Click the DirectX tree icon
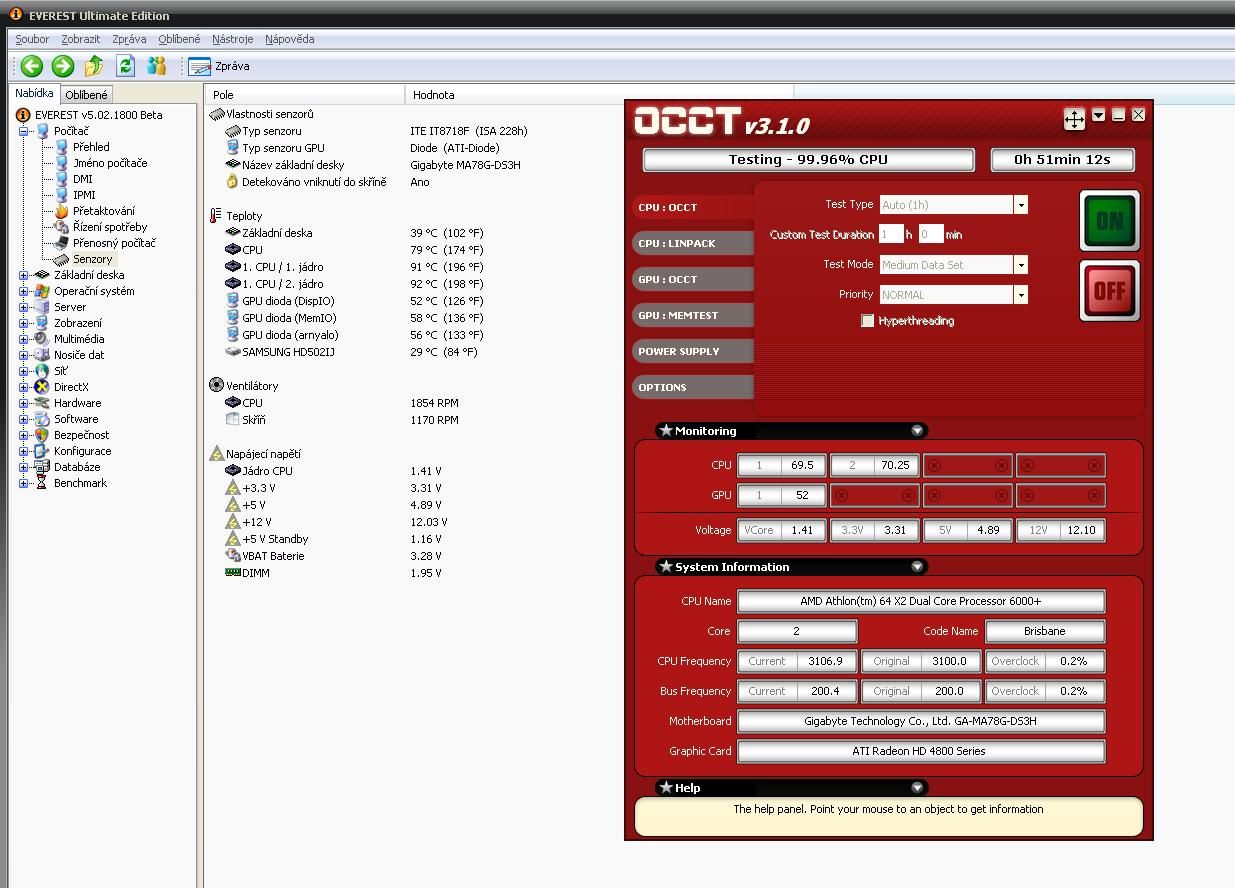 pyautogui.click(x=42, y=387)
